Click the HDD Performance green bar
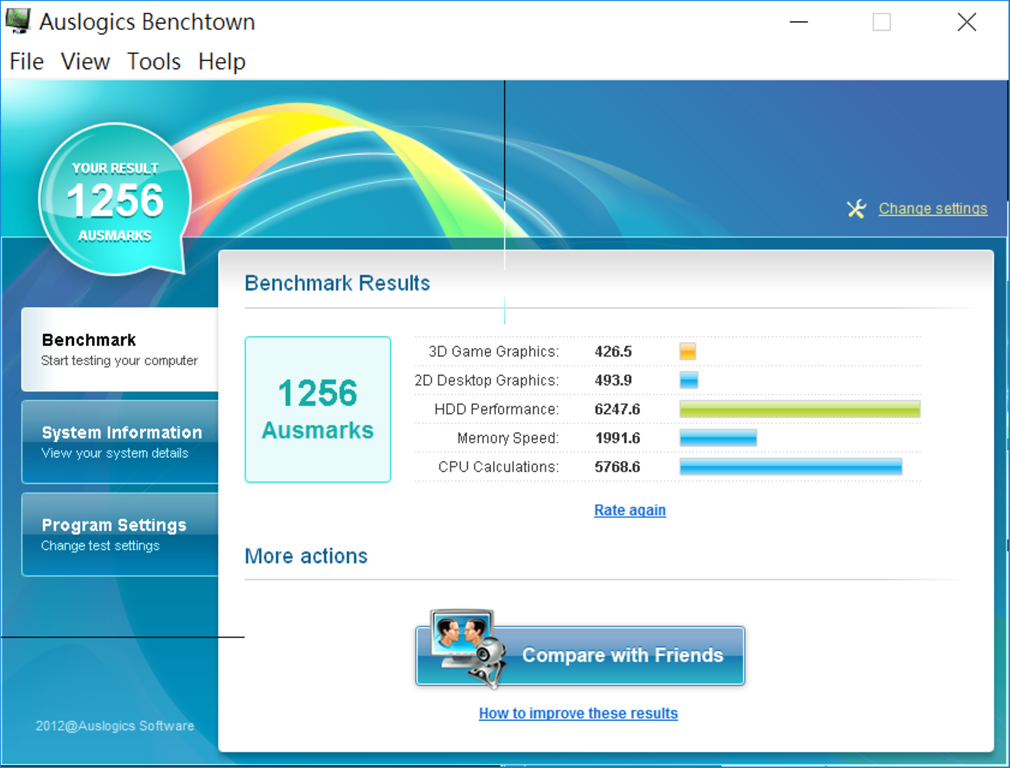 tap(800, 409)
